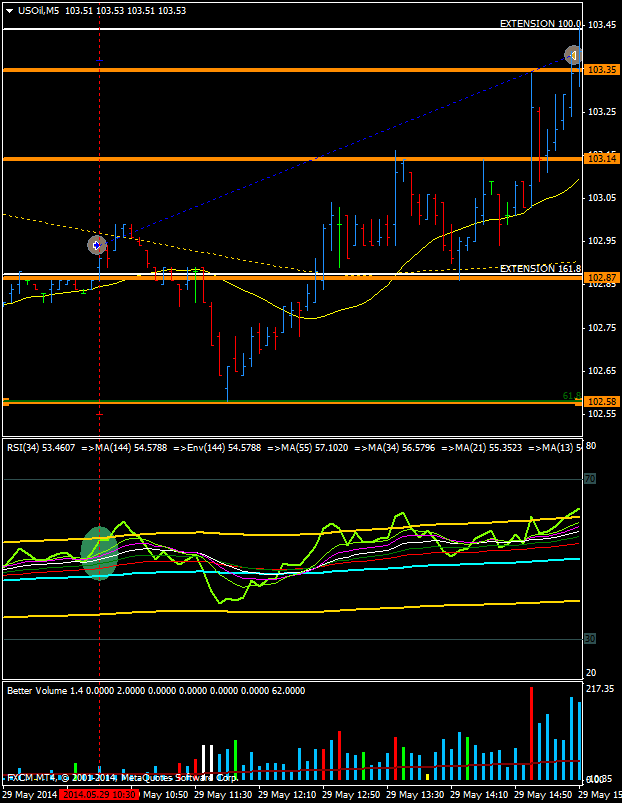
Task: Click the RSI level 70 label
Action: click(x=590, y=479)
